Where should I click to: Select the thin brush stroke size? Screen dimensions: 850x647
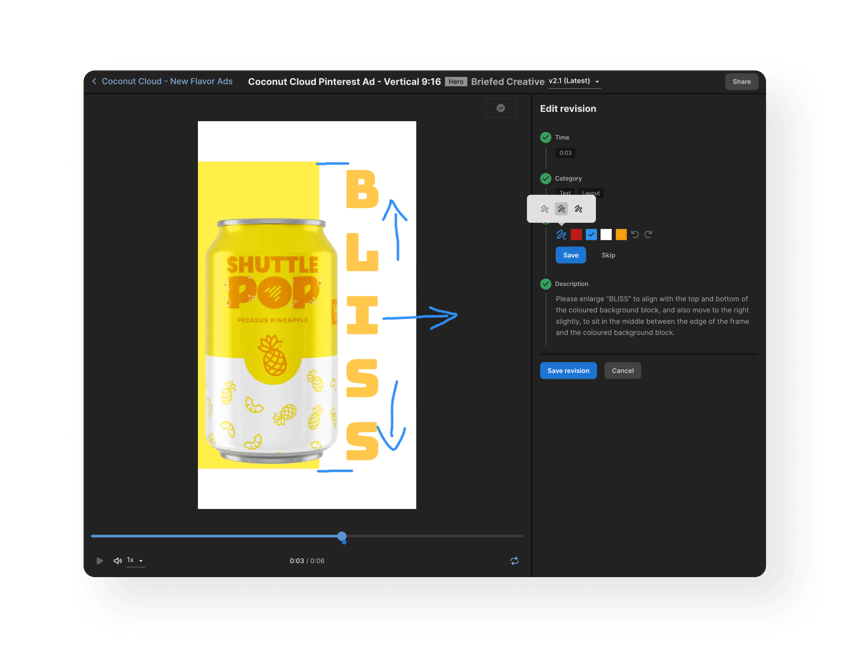[x=544, y=209]
